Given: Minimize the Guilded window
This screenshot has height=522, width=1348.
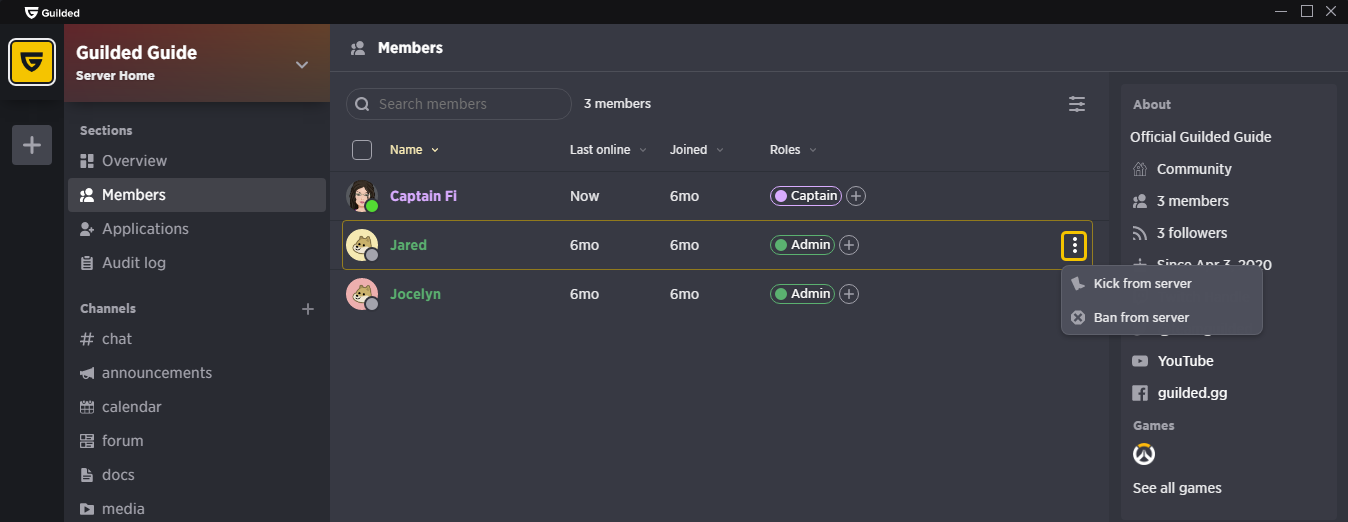Looking at the screenshot, I should (x=1281, y=11).
